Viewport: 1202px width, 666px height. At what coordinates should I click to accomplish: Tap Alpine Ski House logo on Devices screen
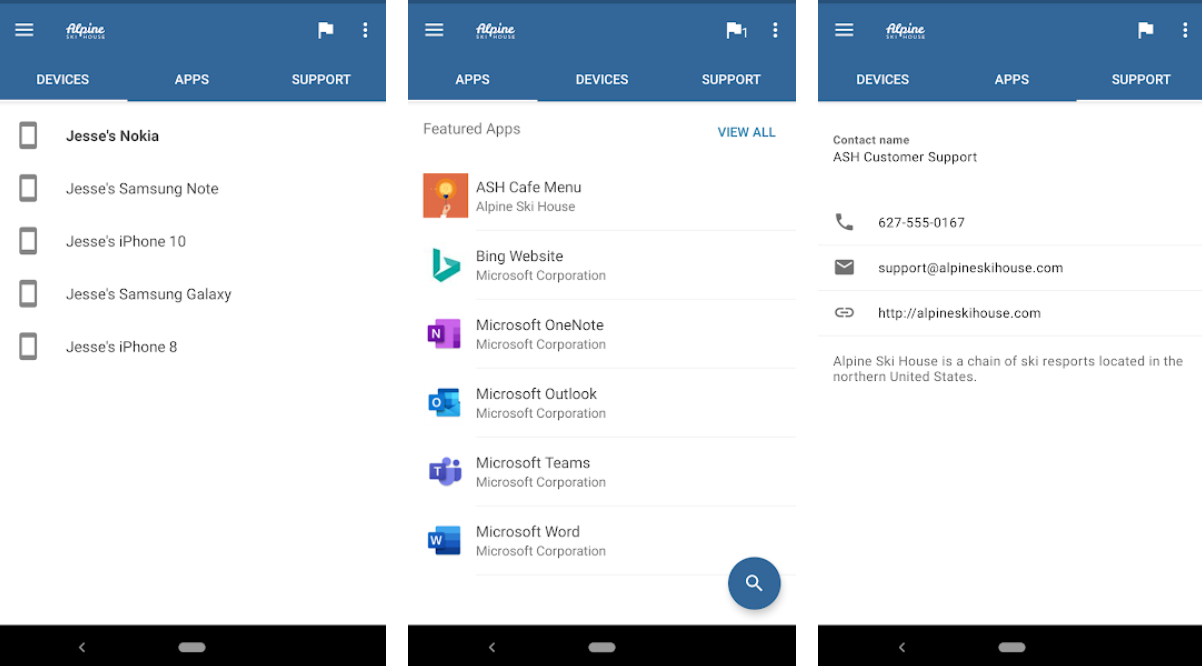[86, 31]
